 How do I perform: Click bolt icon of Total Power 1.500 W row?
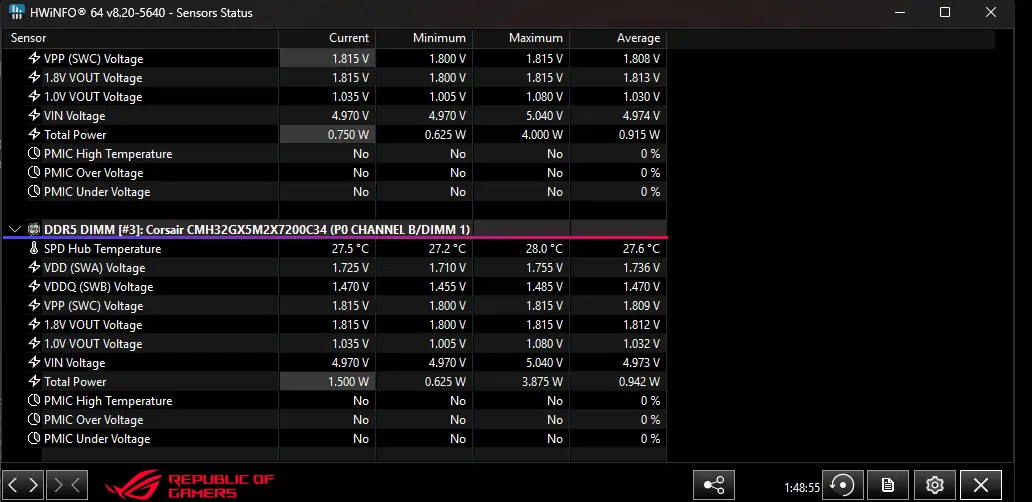pyautogui.click(x=34, y=382)
